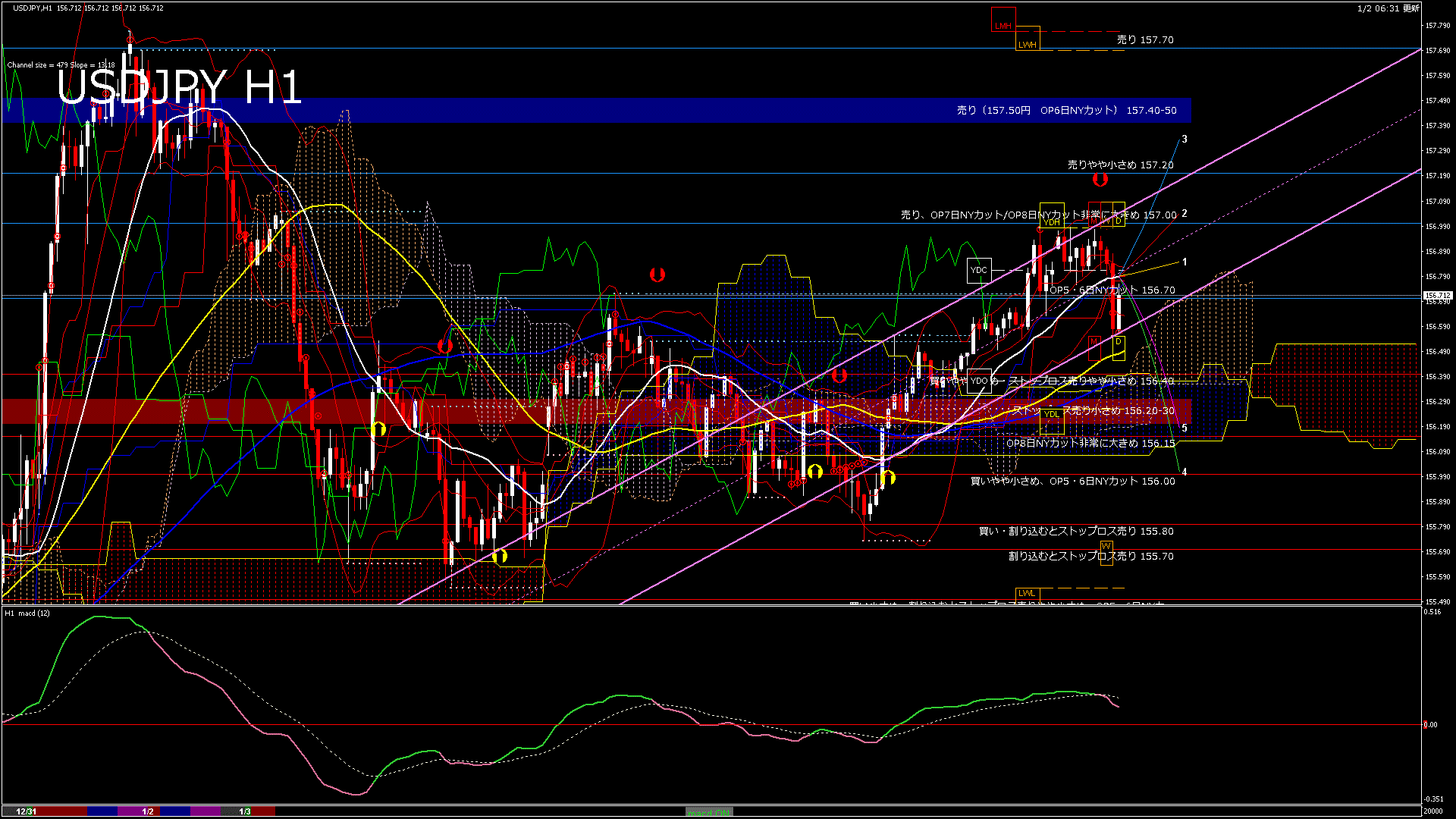The image size is (1456, 819).
Task: Click the white YDO label box
Action: pyautogui.click(x=979, y=381)
